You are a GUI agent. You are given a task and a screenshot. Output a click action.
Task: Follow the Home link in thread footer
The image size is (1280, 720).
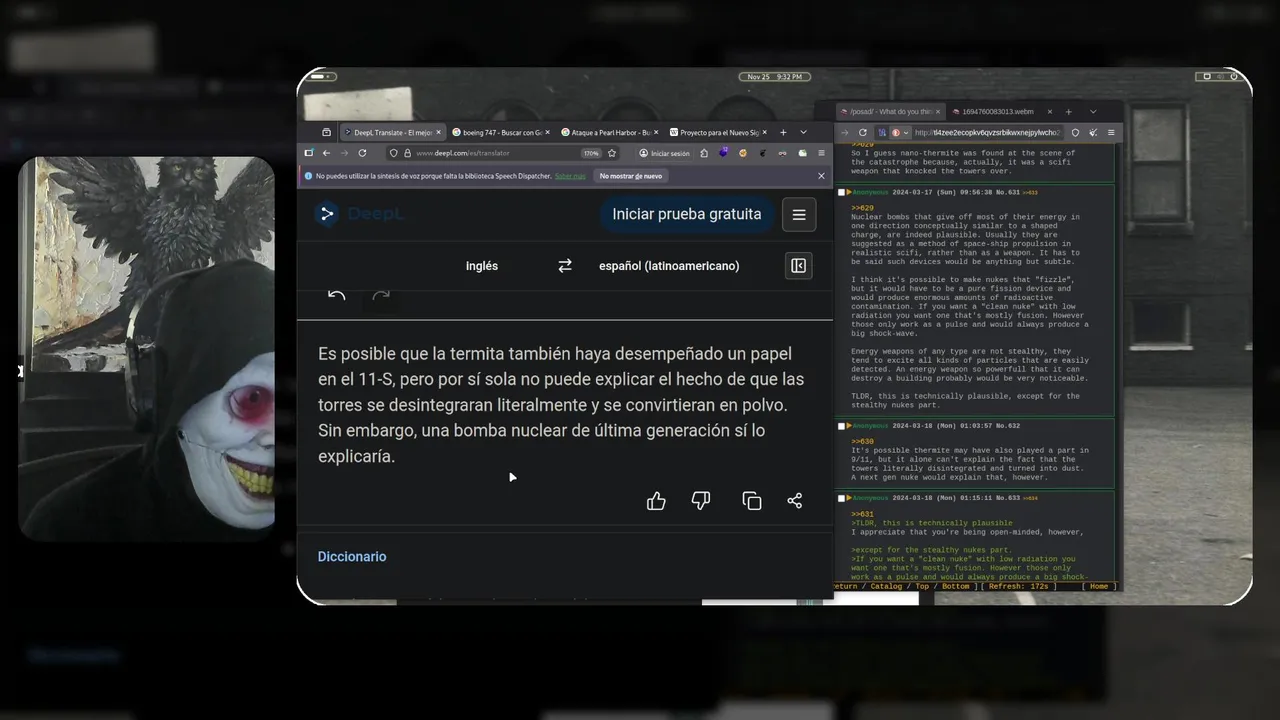coord(1099,586)
